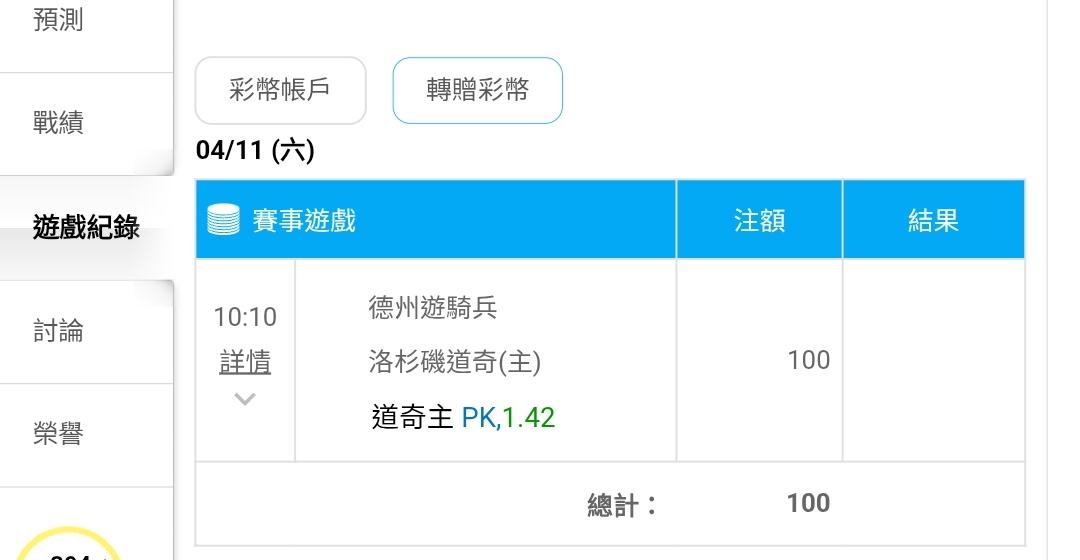Click the 注額 column header

coord(759,220)
